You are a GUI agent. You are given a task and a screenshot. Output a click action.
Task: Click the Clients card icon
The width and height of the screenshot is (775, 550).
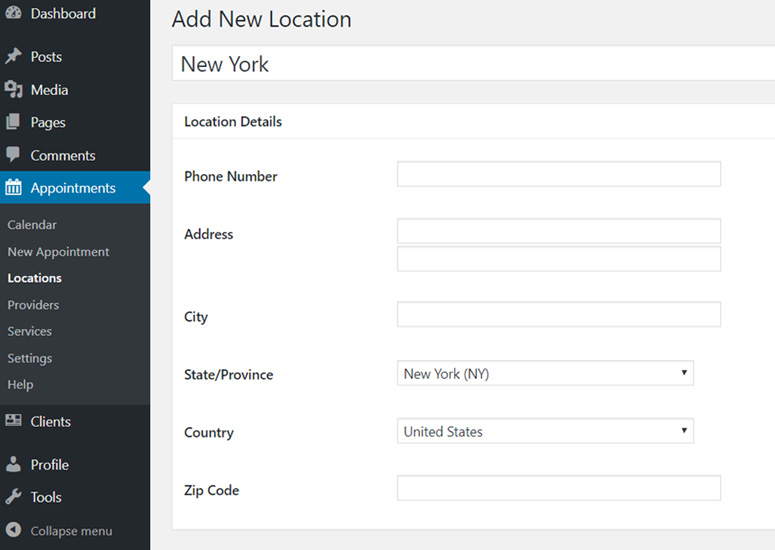pos(13,421)
